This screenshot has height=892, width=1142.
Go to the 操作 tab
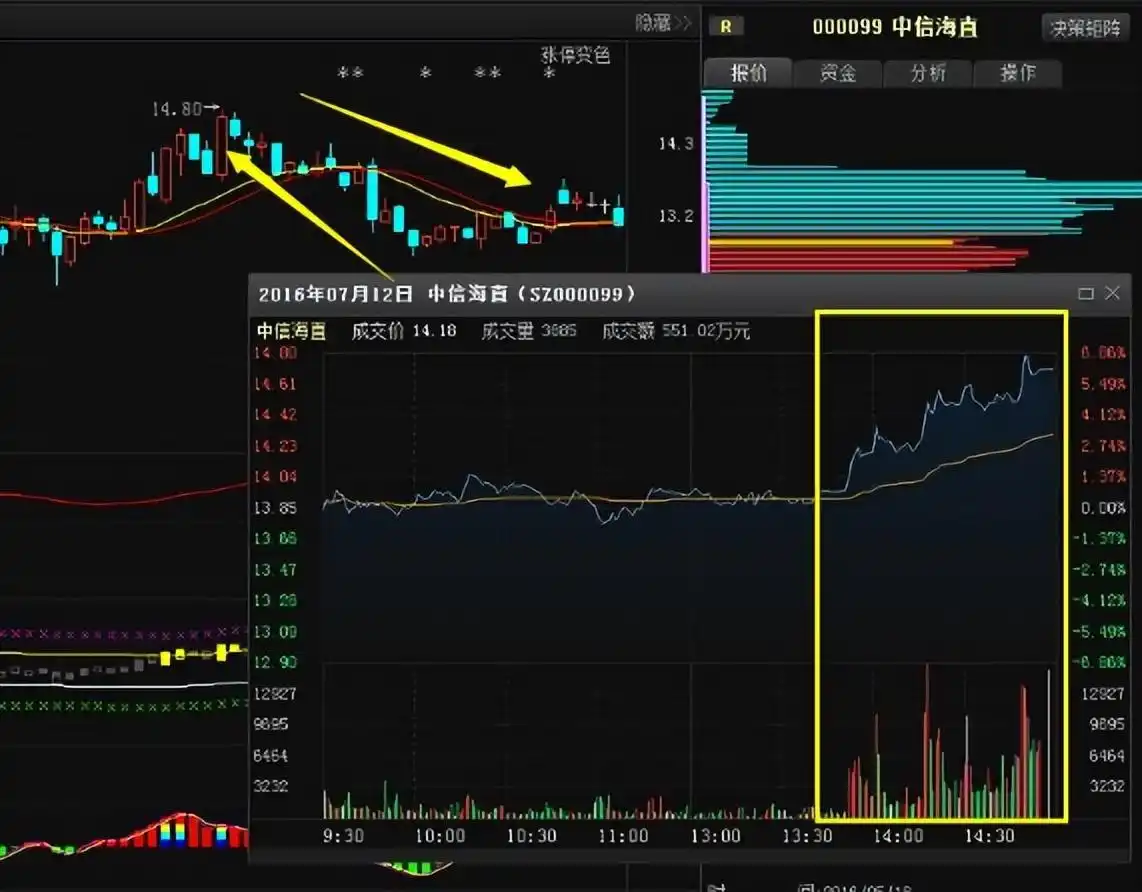(x=1017, y=73)
